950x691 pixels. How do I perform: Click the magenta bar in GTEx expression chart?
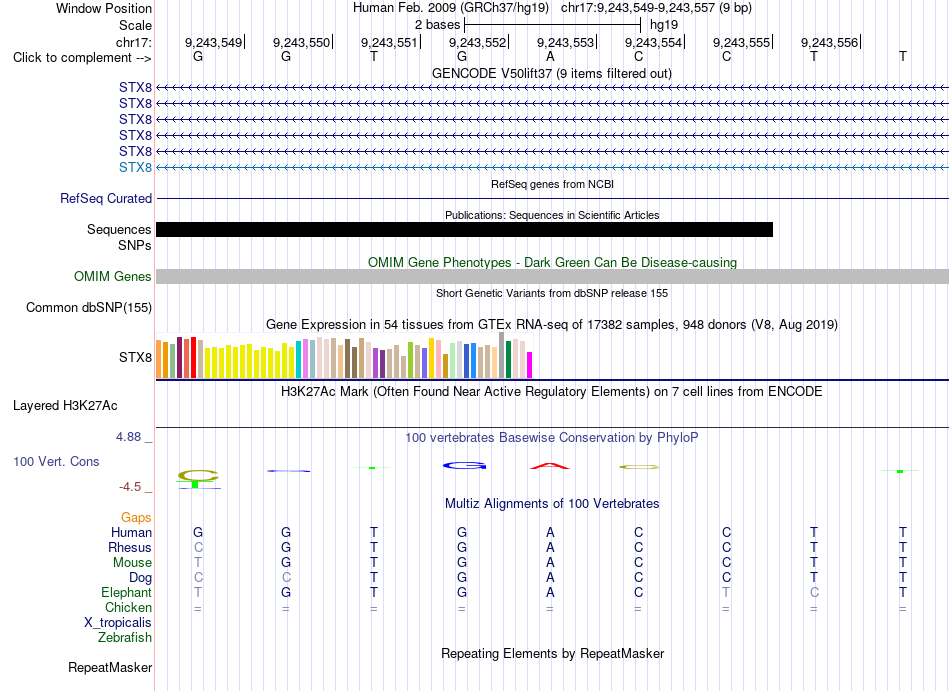point(530,365)
